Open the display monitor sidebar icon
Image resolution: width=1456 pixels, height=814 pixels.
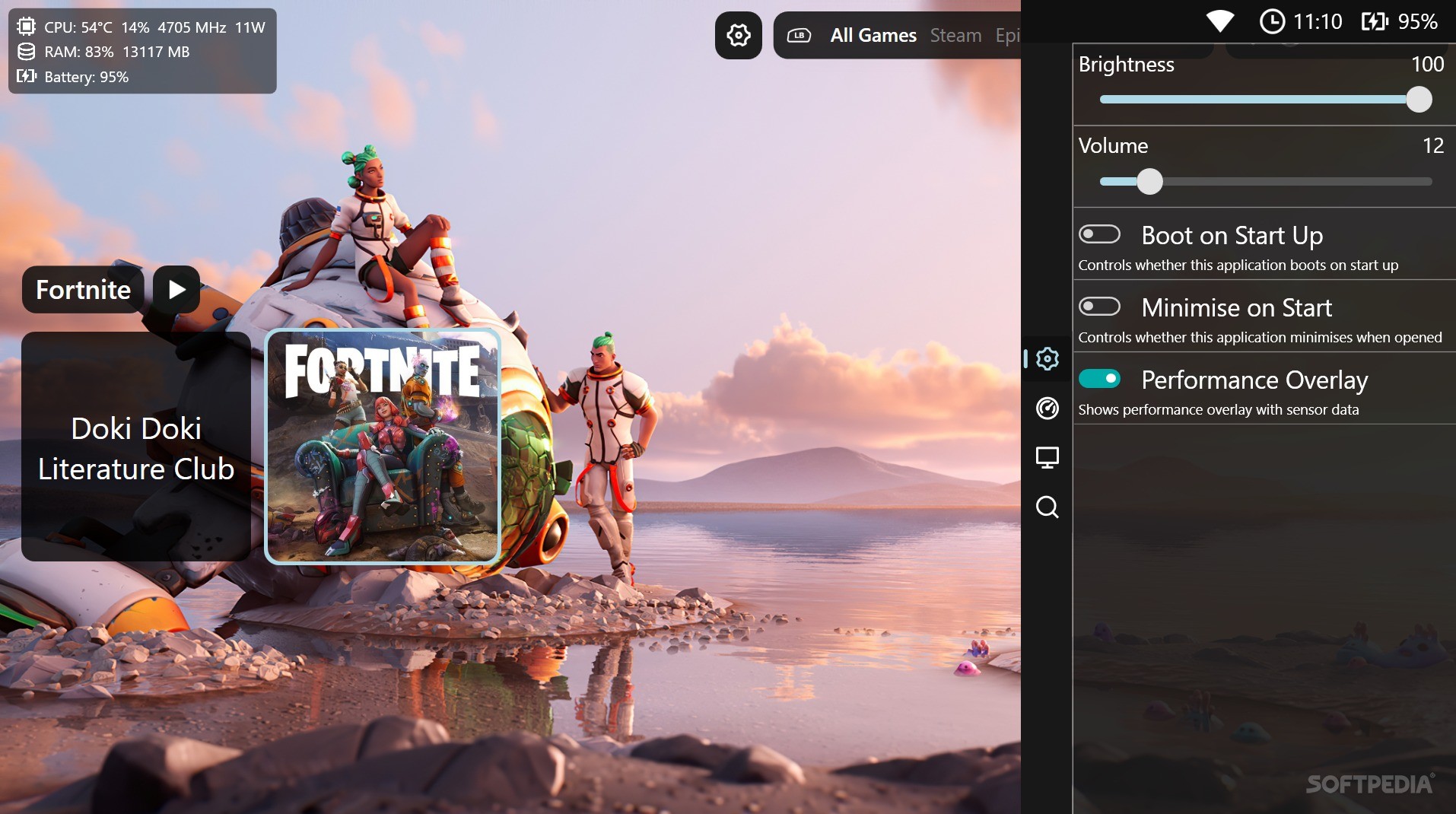pos(1047,457)
